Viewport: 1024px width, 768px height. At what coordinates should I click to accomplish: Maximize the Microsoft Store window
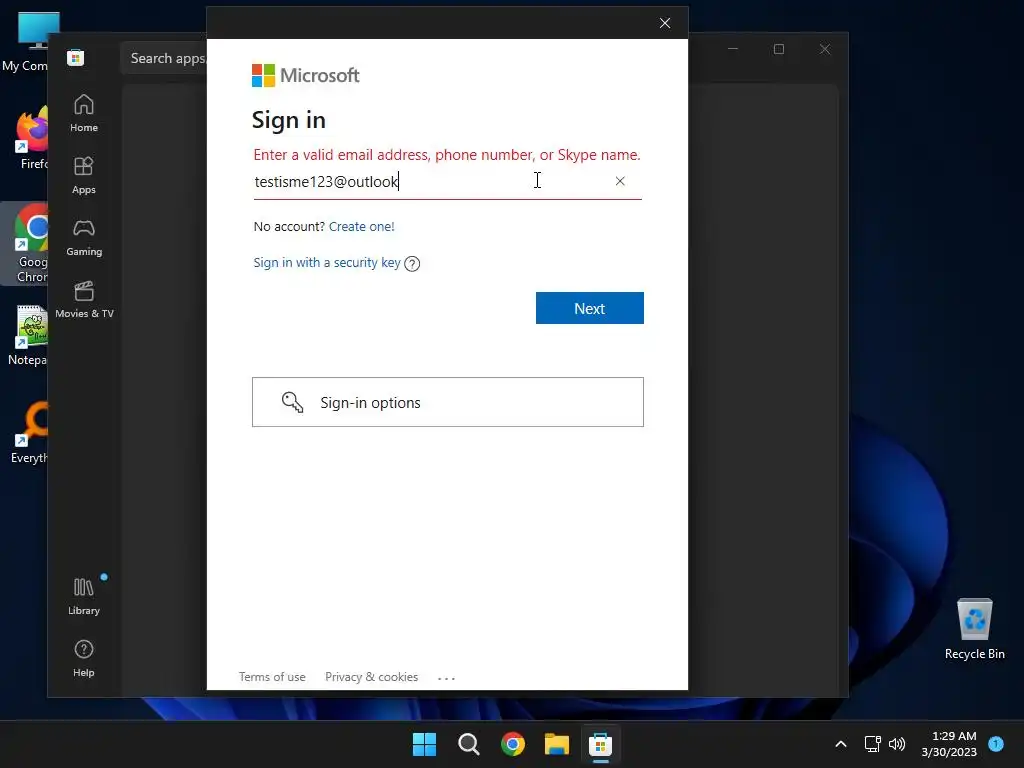[x=779, y=49]
